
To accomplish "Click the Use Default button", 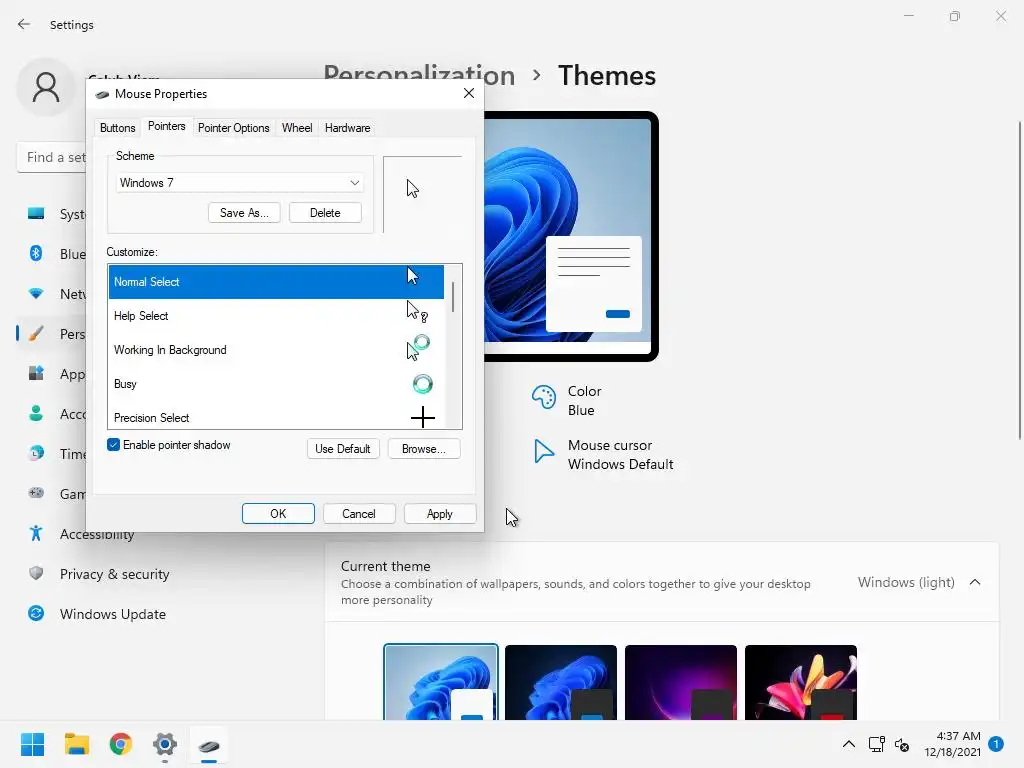I will (343, 449).
